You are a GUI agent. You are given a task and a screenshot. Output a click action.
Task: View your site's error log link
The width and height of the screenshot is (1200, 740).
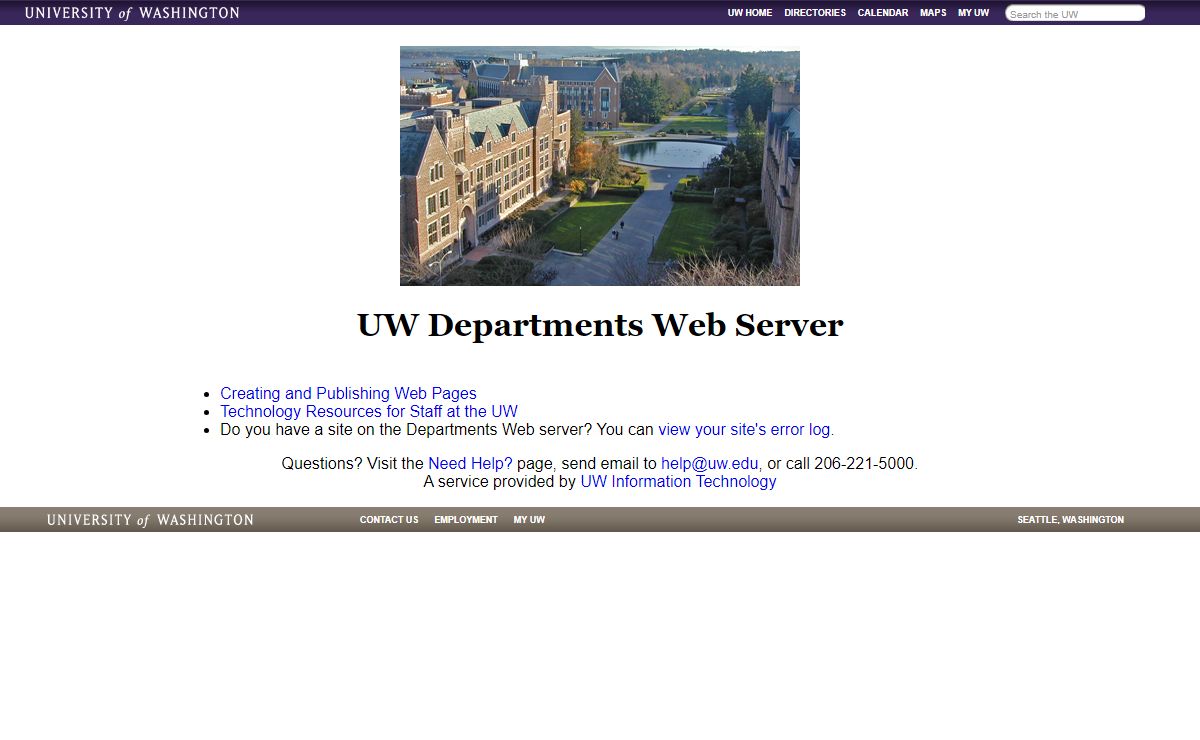point(744,430)
